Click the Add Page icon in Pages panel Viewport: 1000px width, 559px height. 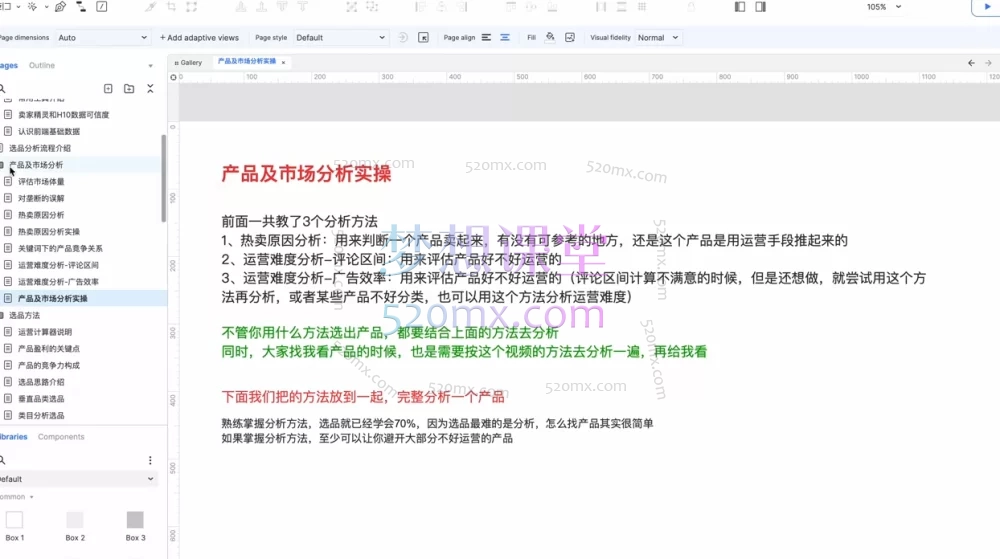click(x=109, y=89)
